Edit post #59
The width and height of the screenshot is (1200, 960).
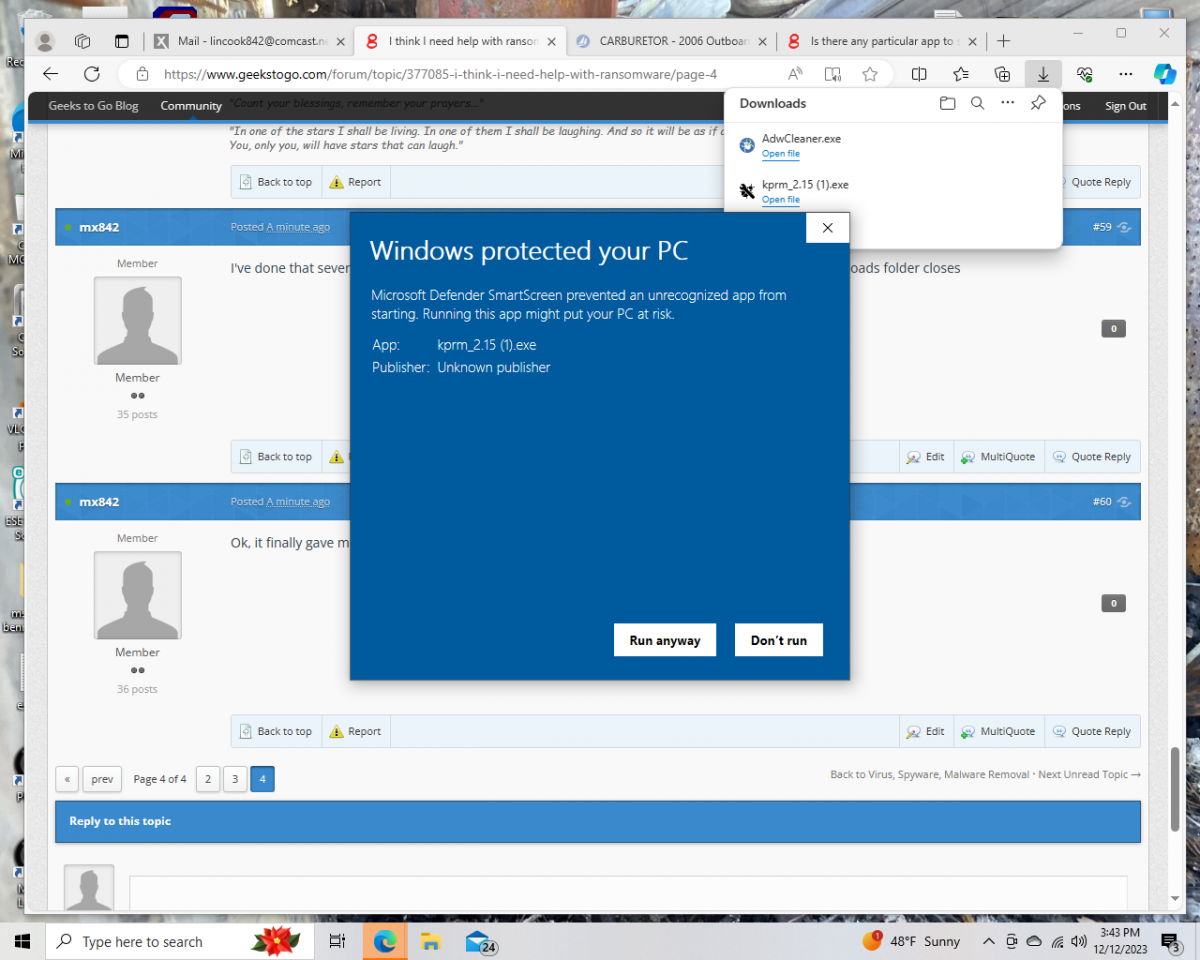(925, 457)
